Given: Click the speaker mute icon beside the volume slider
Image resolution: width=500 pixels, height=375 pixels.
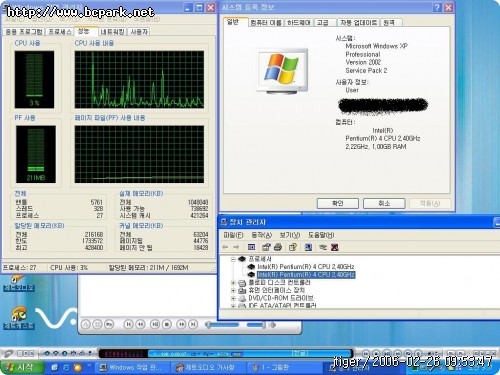Looking at the screenshot, I should pyautogui.click(x=272, y=325).
